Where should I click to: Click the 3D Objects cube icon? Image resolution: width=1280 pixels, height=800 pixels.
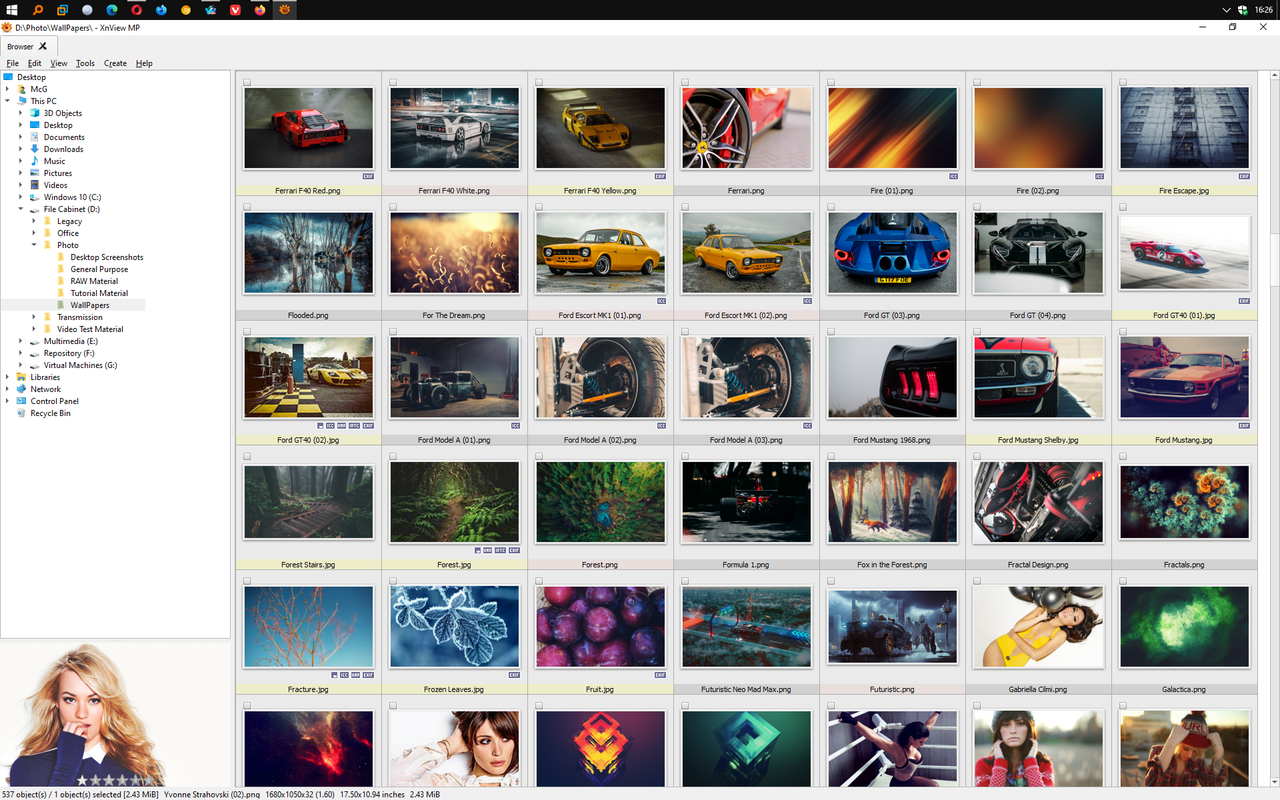(35, 113)
